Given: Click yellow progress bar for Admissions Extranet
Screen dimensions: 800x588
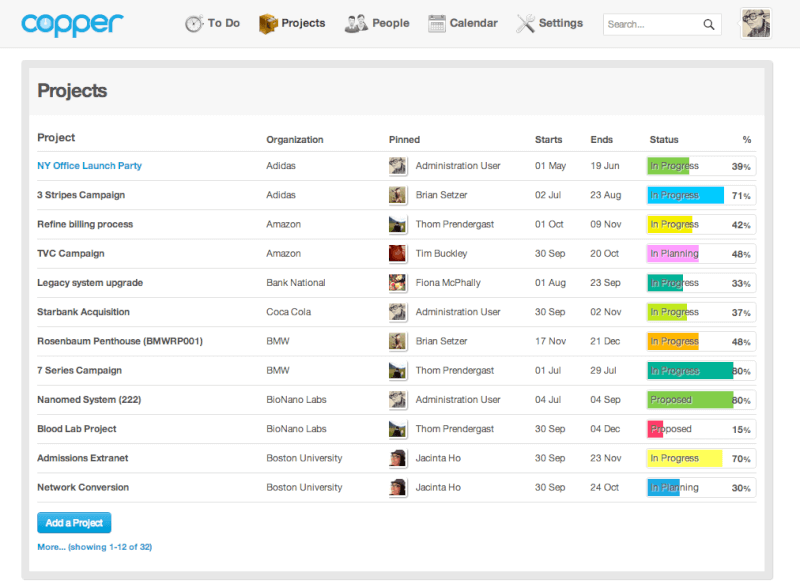Looking at the screenshot, I should coord(685,458).
